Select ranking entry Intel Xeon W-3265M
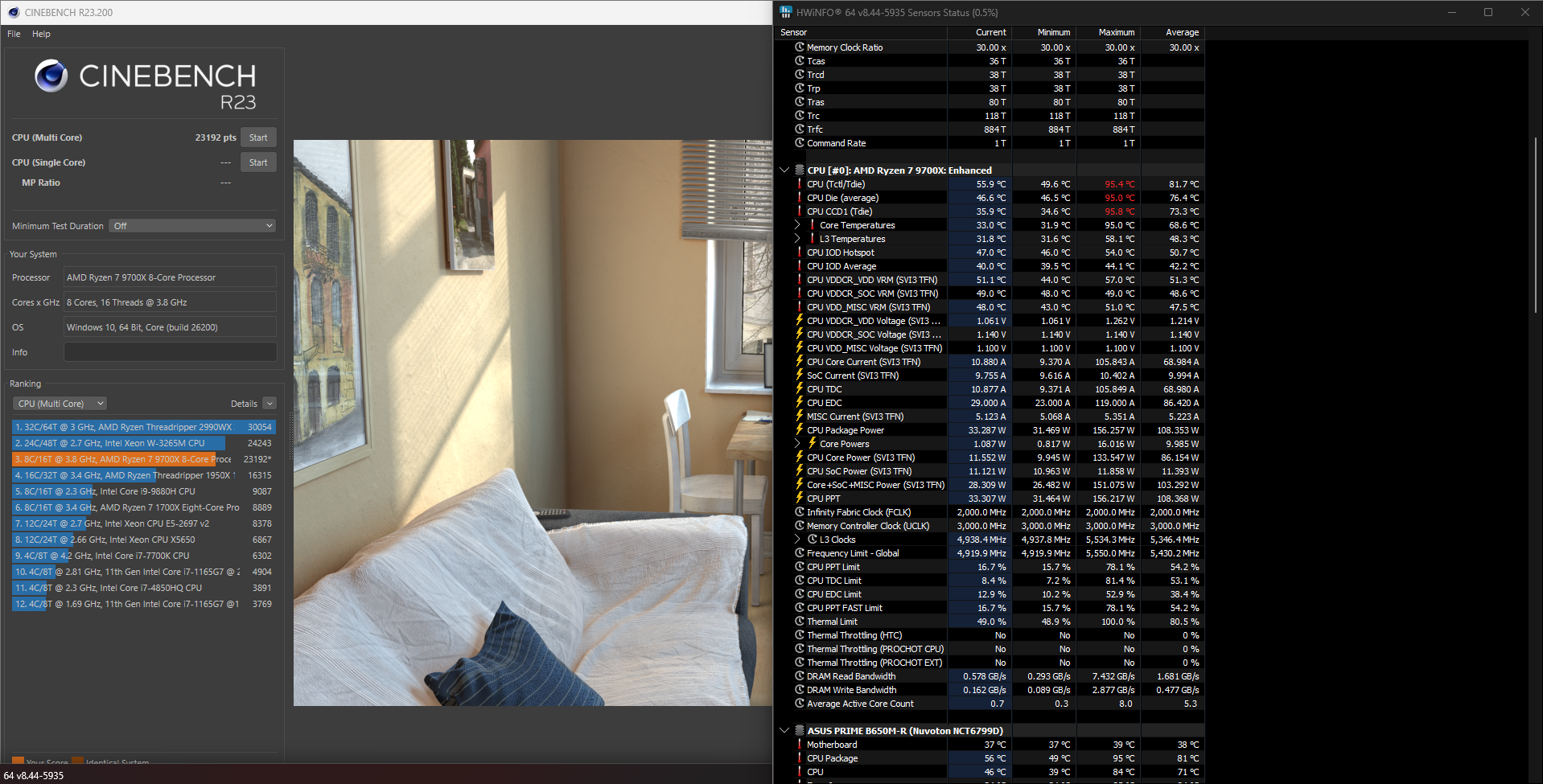This screenshot has height=784, width=1543. point(144,443)
